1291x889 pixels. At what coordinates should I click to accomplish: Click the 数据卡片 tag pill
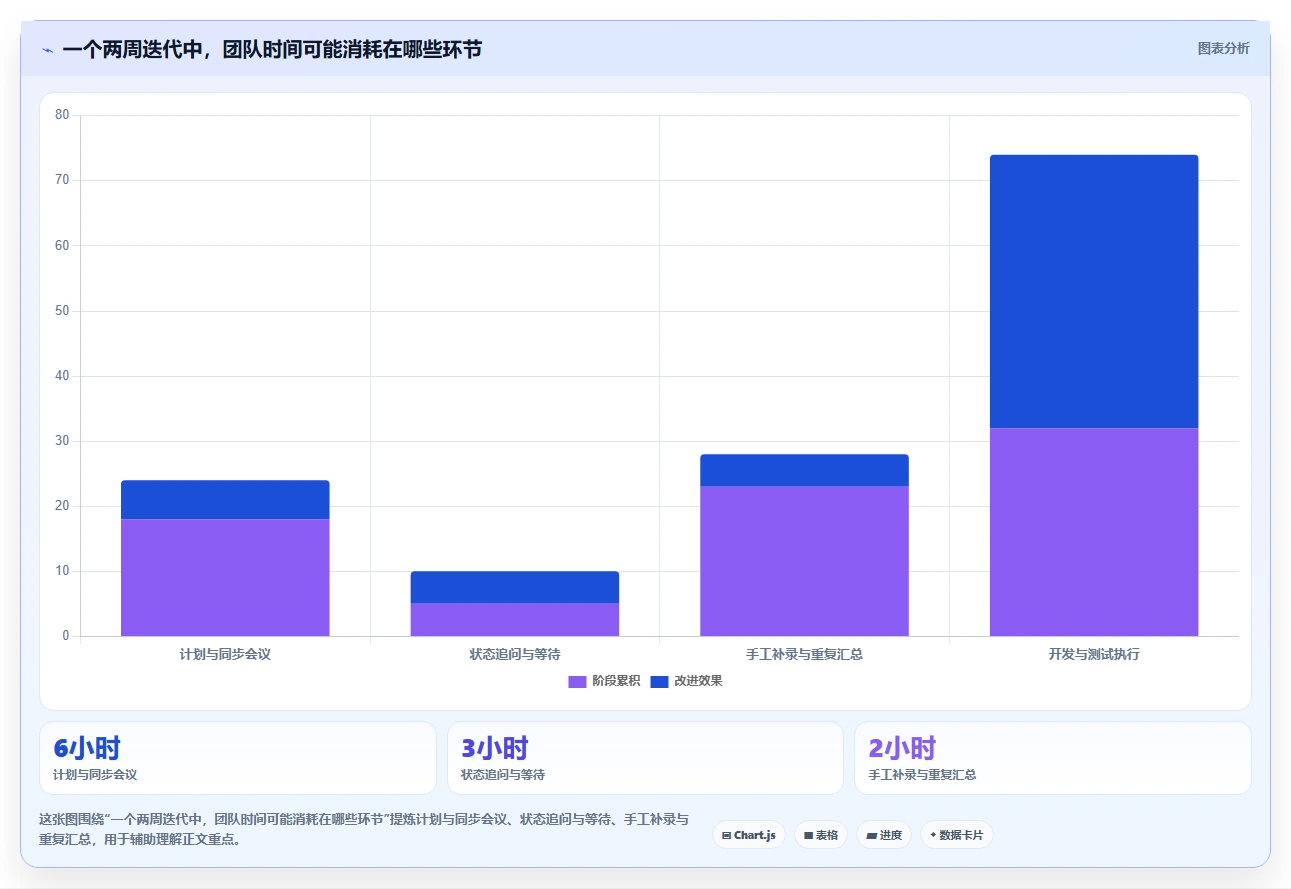(x=957, y=835)
